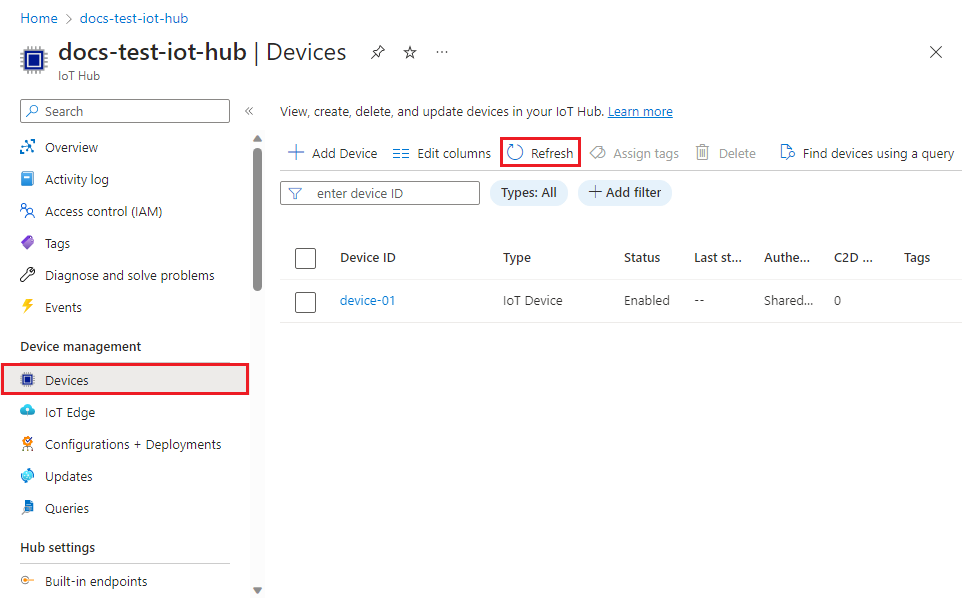Check the box for device-01
This screenshot has width=972, height=598.
point(306,301)
